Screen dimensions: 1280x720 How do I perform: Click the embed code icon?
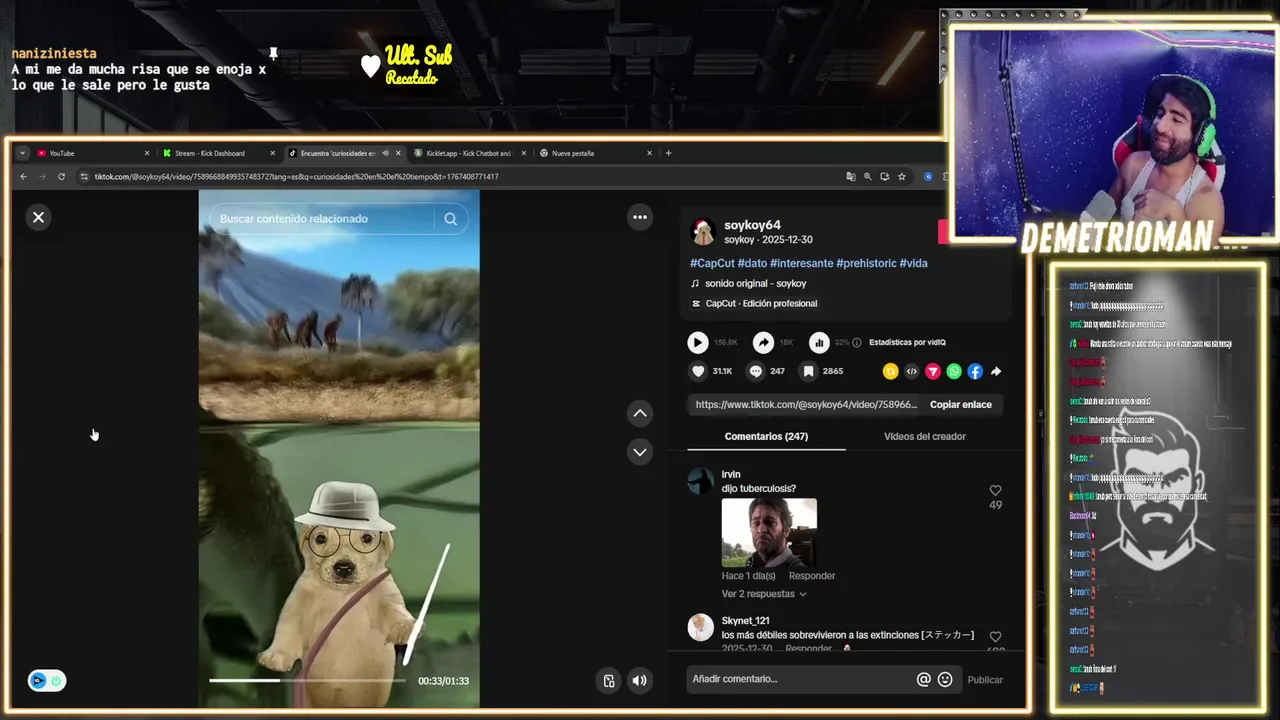pos(911,371)
